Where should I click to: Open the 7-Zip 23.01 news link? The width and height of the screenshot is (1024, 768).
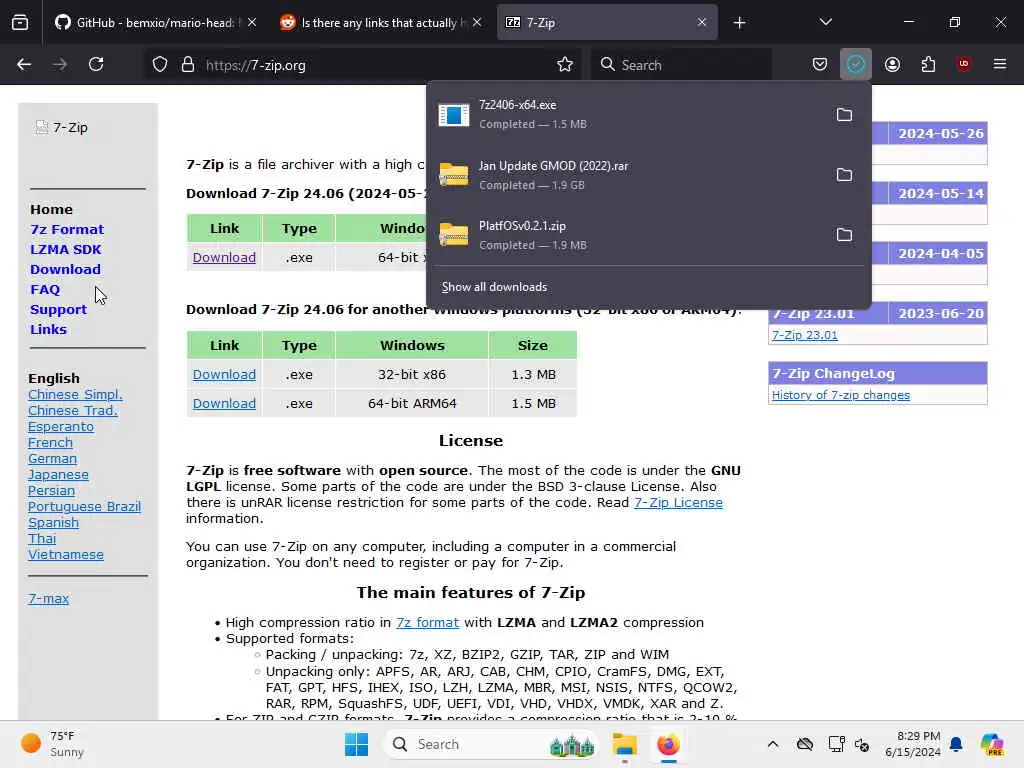(805, 335)
